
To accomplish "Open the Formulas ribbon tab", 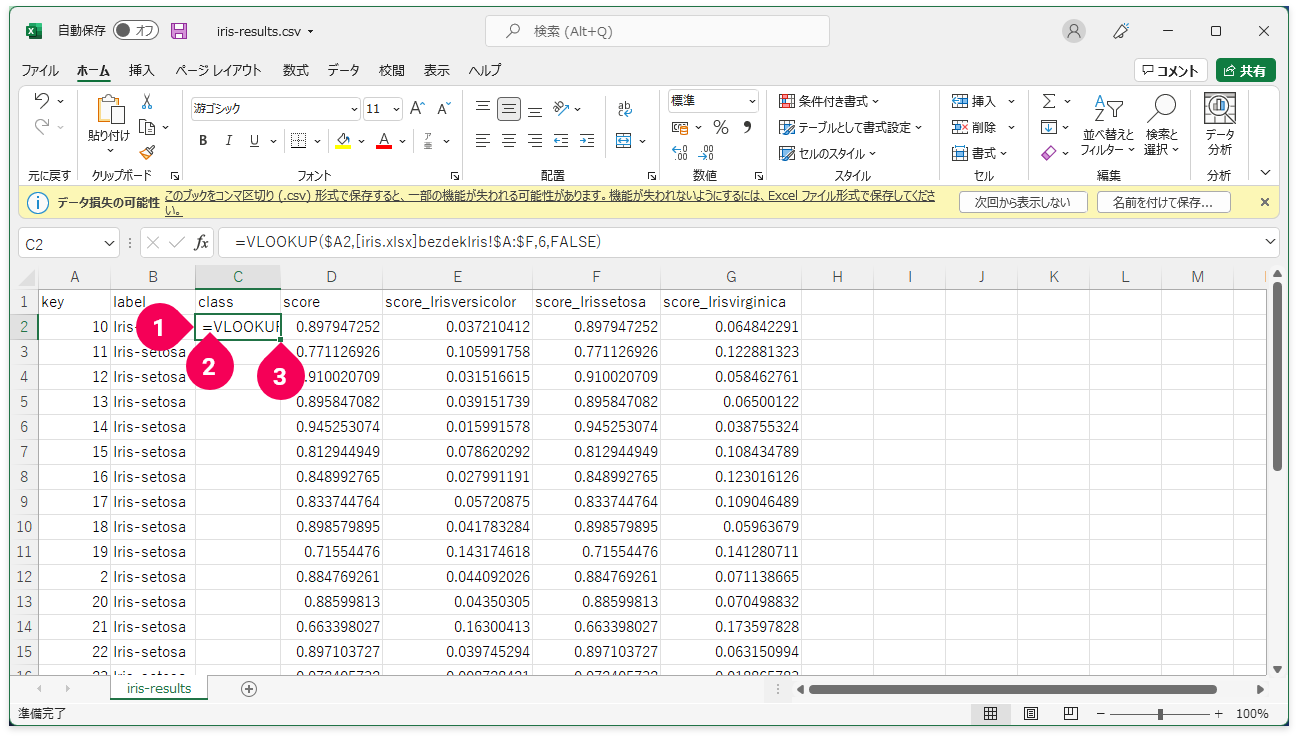I will click(295, 71).
